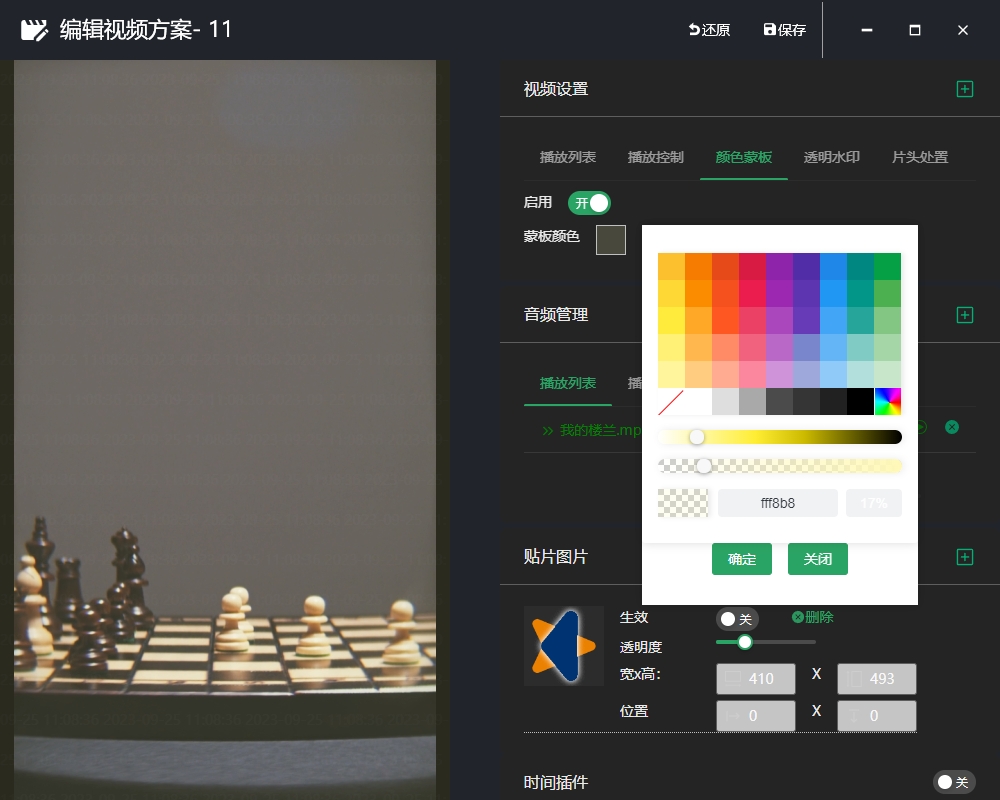Click the 蒙板颜色 color swatch

(611, 240)
